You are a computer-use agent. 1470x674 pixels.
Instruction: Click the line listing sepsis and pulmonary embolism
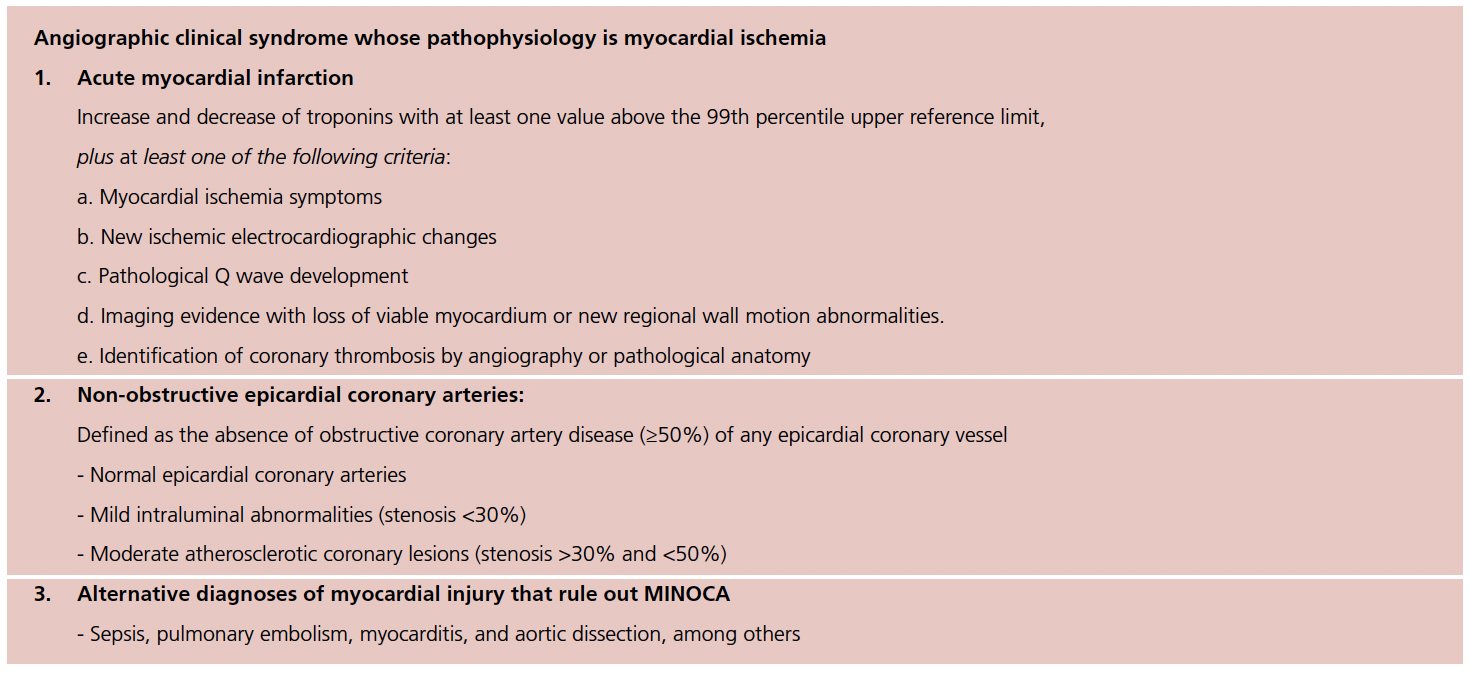439,634
